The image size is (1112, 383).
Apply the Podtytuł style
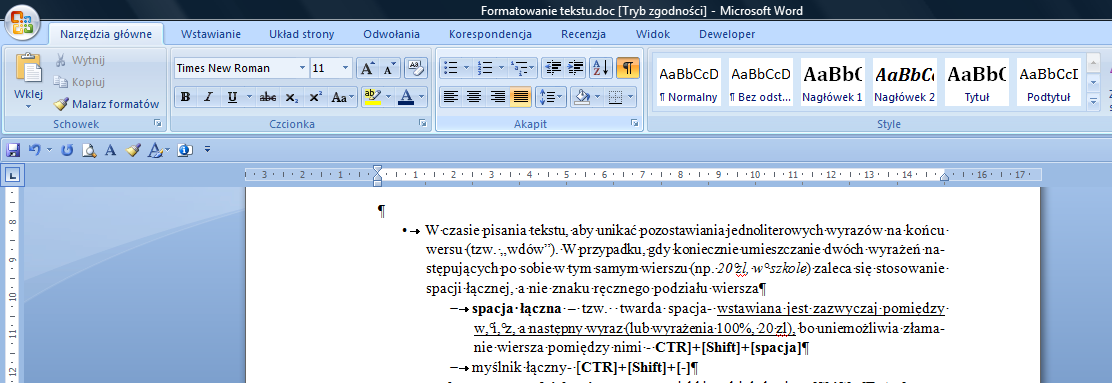[1048, 82]
